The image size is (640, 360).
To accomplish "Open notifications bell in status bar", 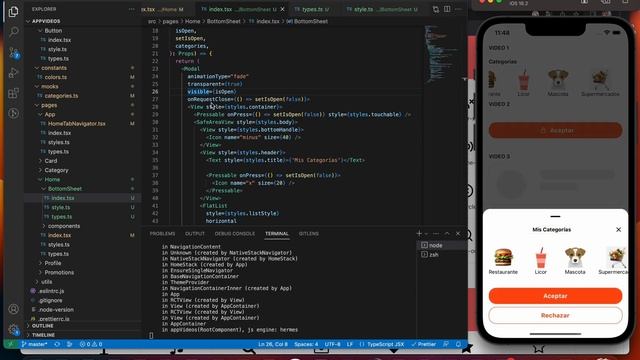I will pos(458,344).
